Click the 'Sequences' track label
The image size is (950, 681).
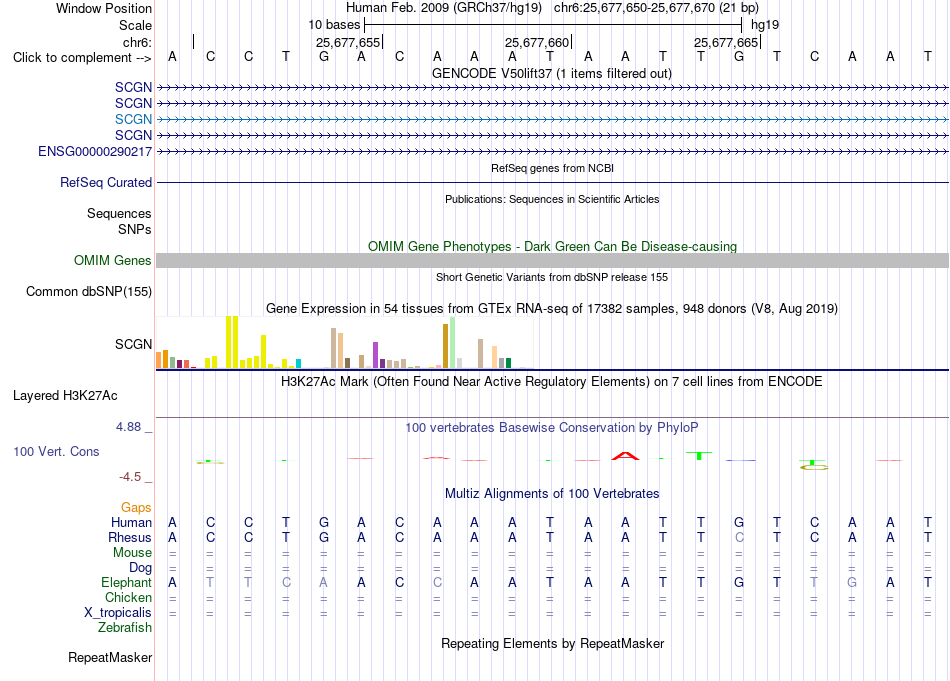[119, 213]
